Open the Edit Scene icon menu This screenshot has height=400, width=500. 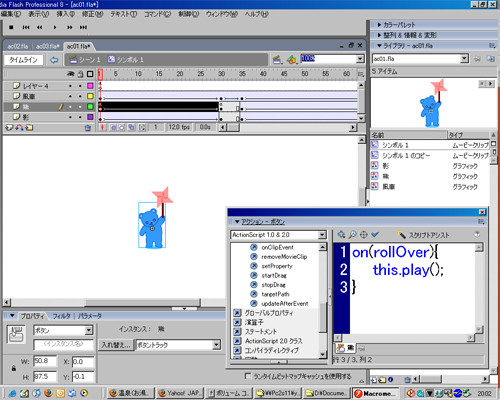coord(277,60)
